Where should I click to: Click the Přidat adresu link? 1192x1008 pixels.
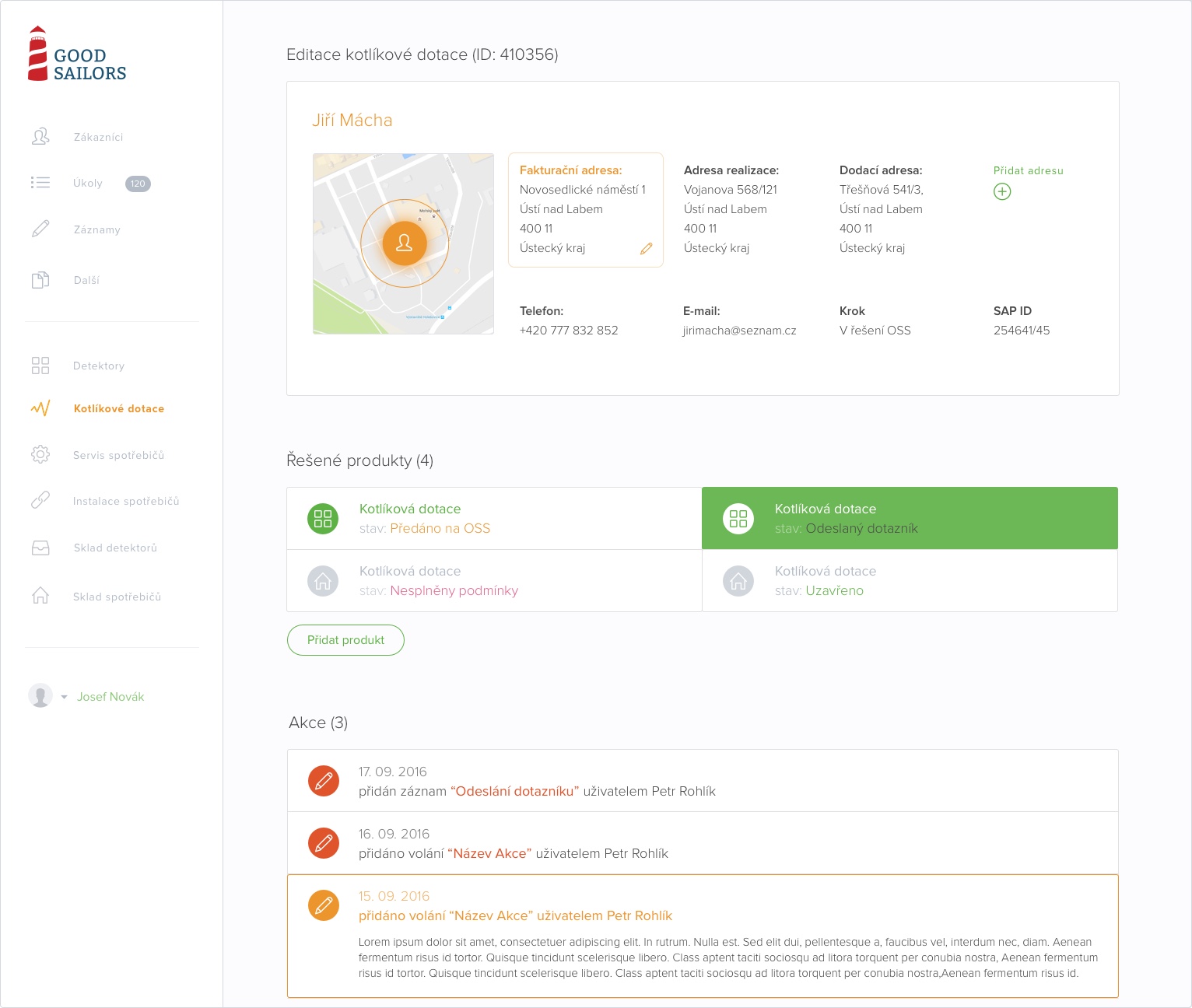[1028, 170]
